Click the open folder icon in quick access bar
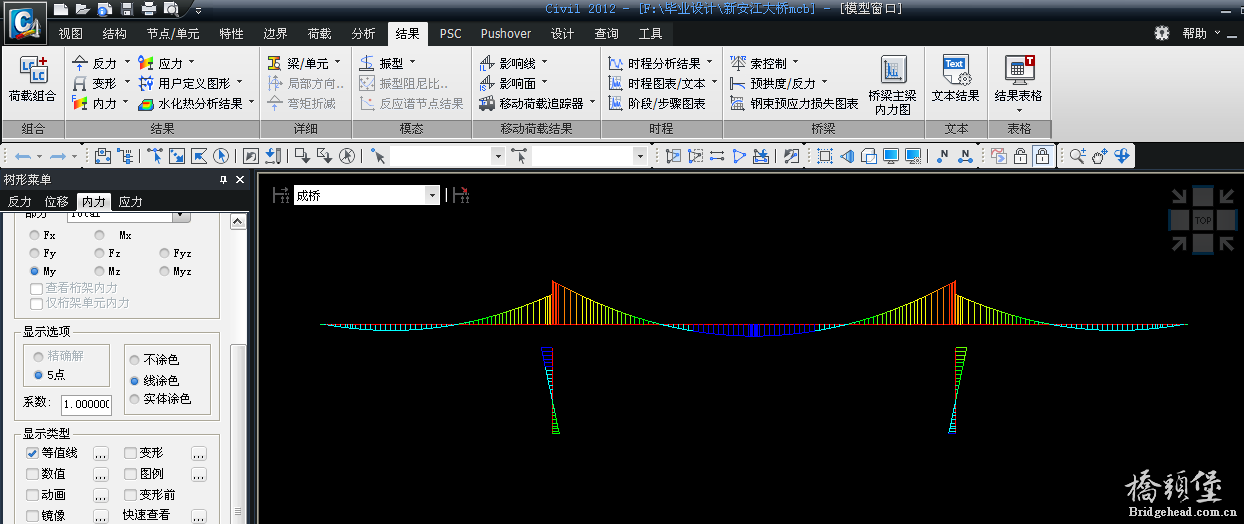 click(83, 9)
